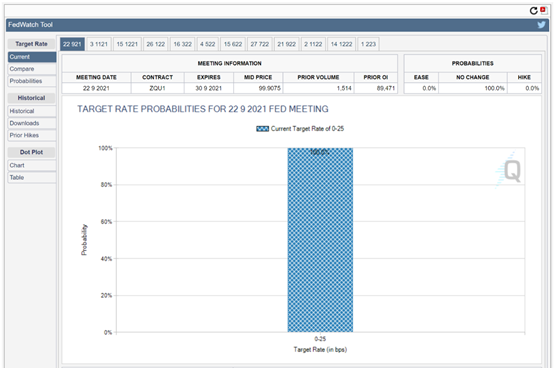The image size is (554, 368).
Task: Open Prior Hikes in sidebar
Action: 32,135
